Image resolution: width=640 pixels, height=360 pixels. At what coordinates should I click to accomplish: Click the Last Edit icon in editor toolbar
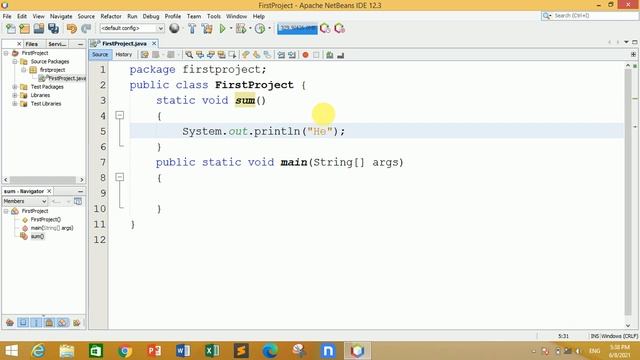pyautogui.click(x=144, y=55)
